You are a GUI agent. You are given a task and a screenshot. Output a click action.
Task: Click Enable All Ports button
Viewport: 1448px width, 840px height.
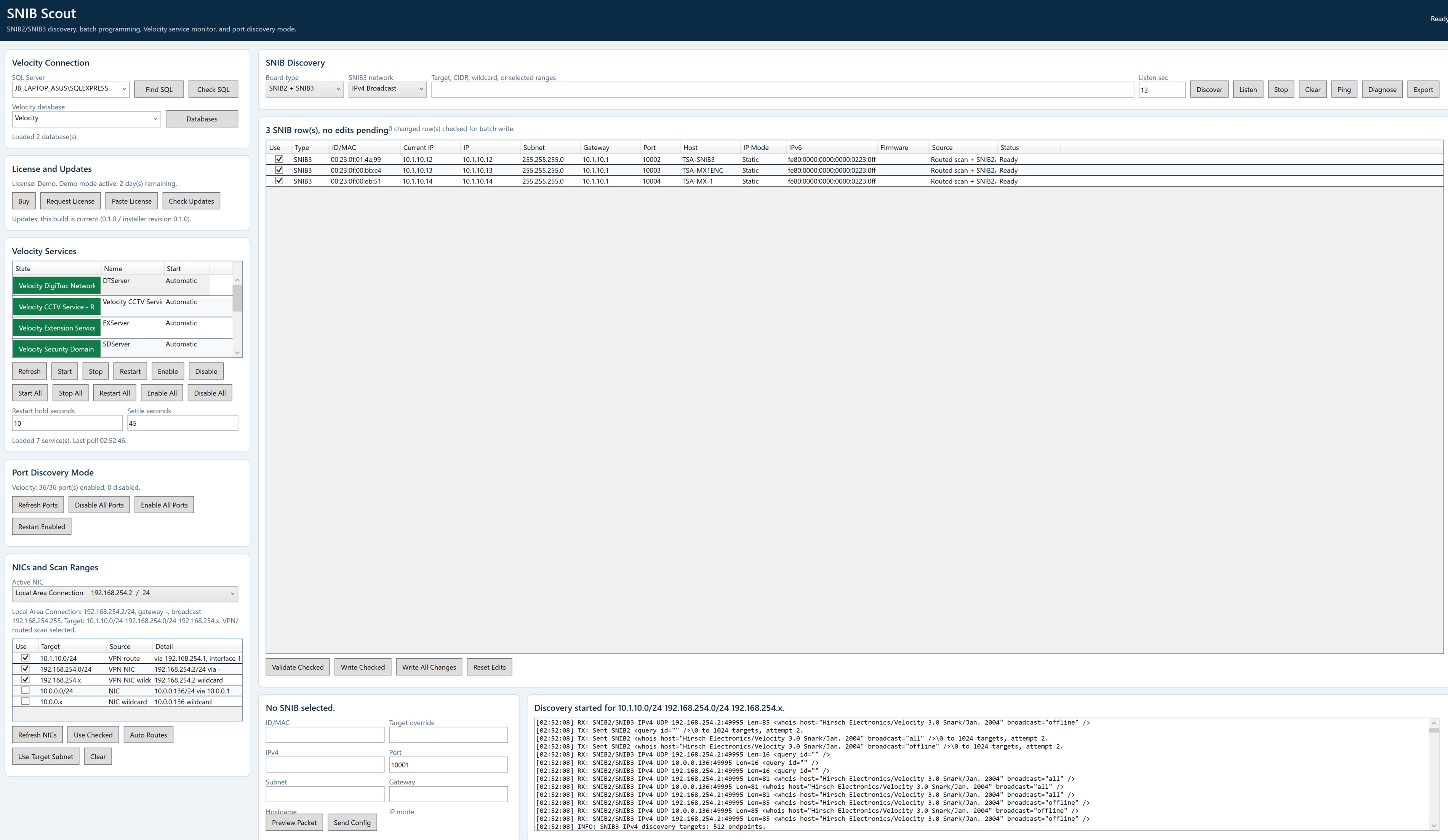click(x=164, y=505)
